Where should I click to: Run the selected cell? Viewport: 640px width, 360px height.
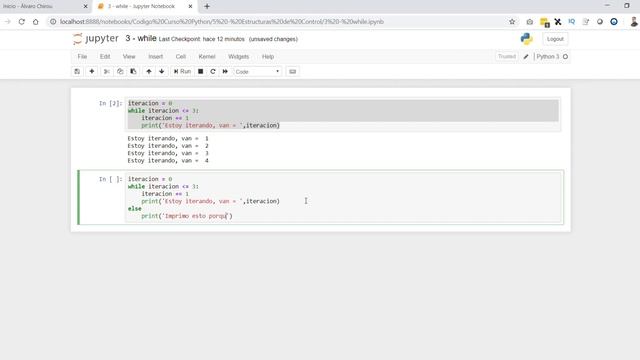[182, 71]
